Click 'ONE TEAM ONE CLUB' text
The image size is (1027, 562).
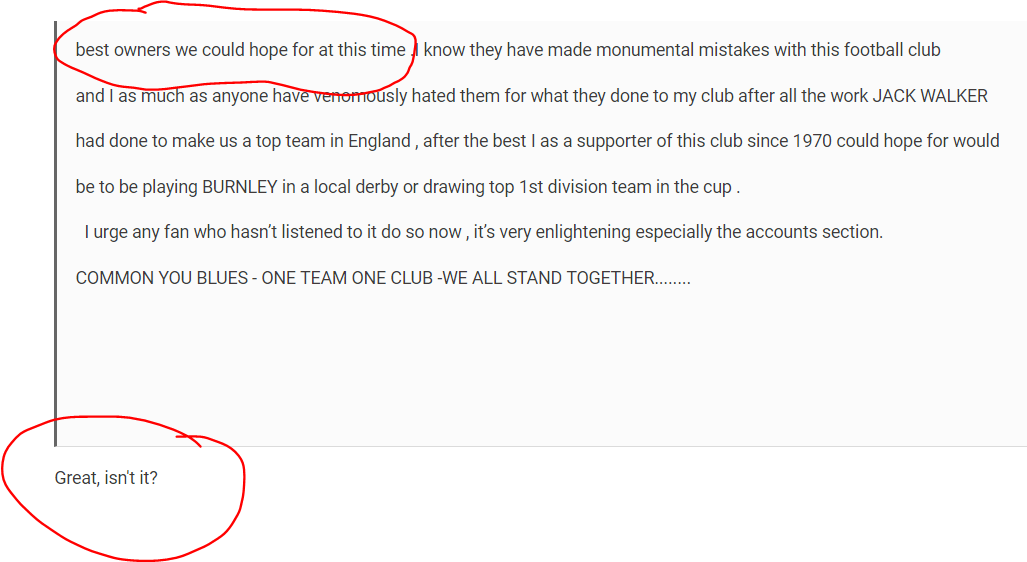pyautogui.click(x=347, y=278)
